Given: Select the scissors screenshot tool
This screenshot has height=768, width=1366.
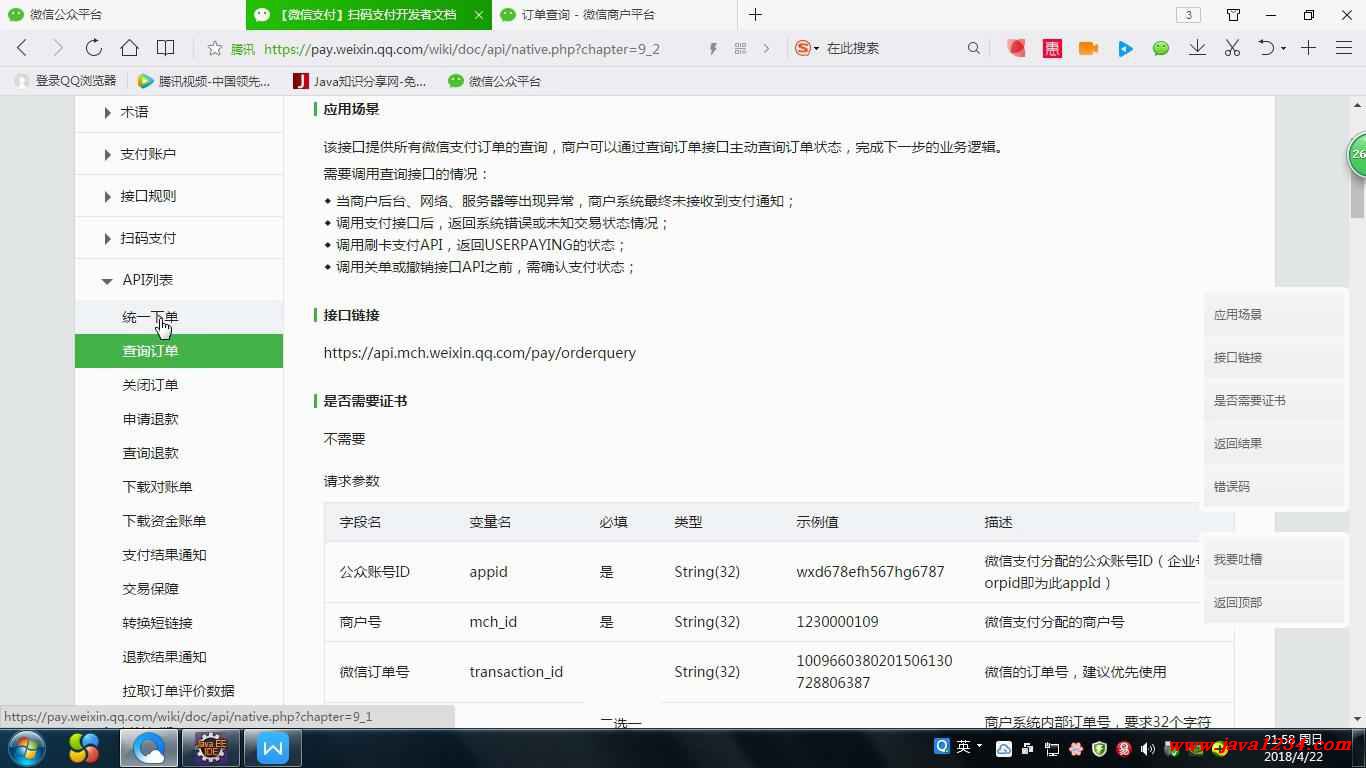Looking at the screenshot, I should tap(1232, 48).
